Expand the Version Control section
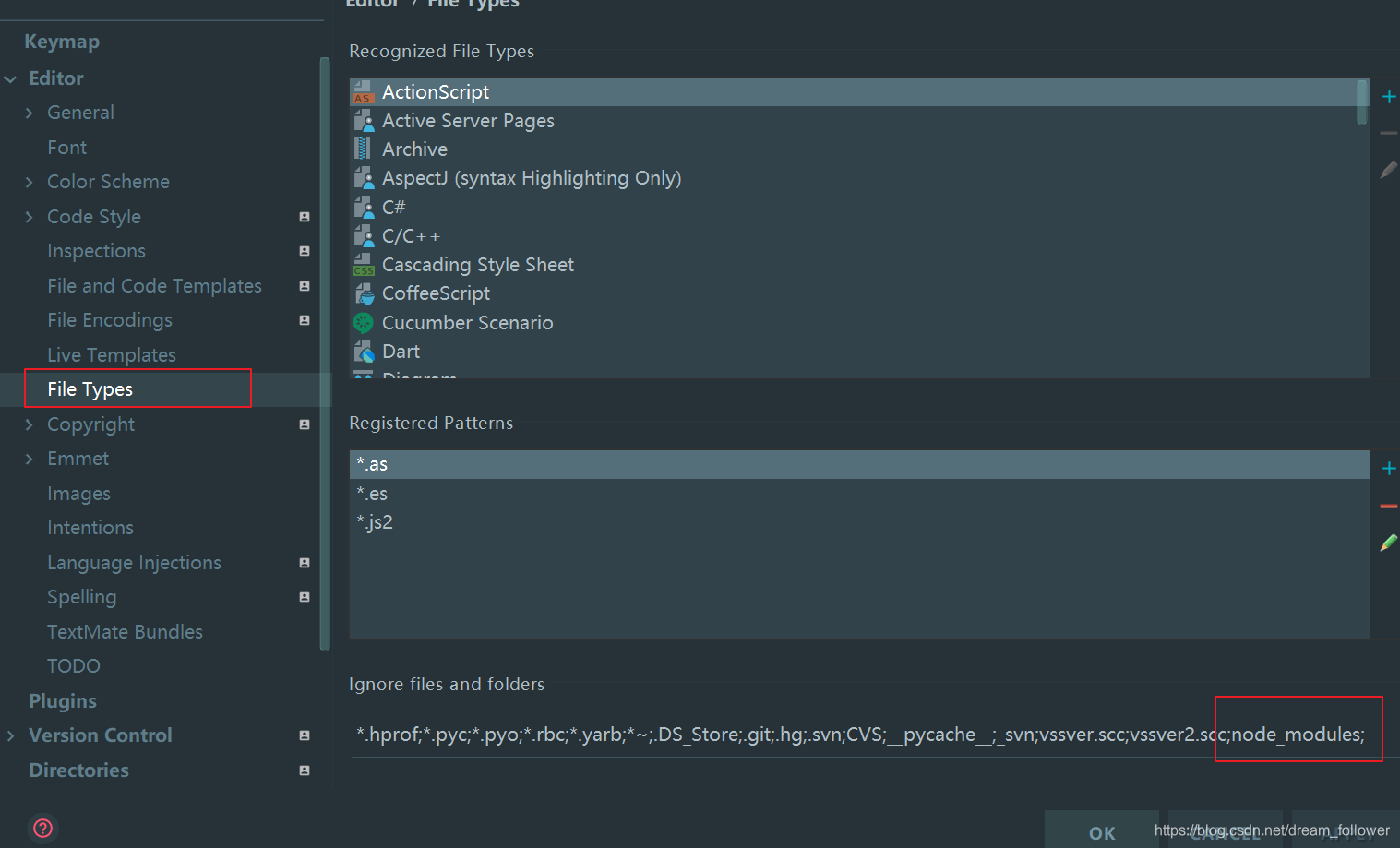1400x848 pixels. click(11, 735)
